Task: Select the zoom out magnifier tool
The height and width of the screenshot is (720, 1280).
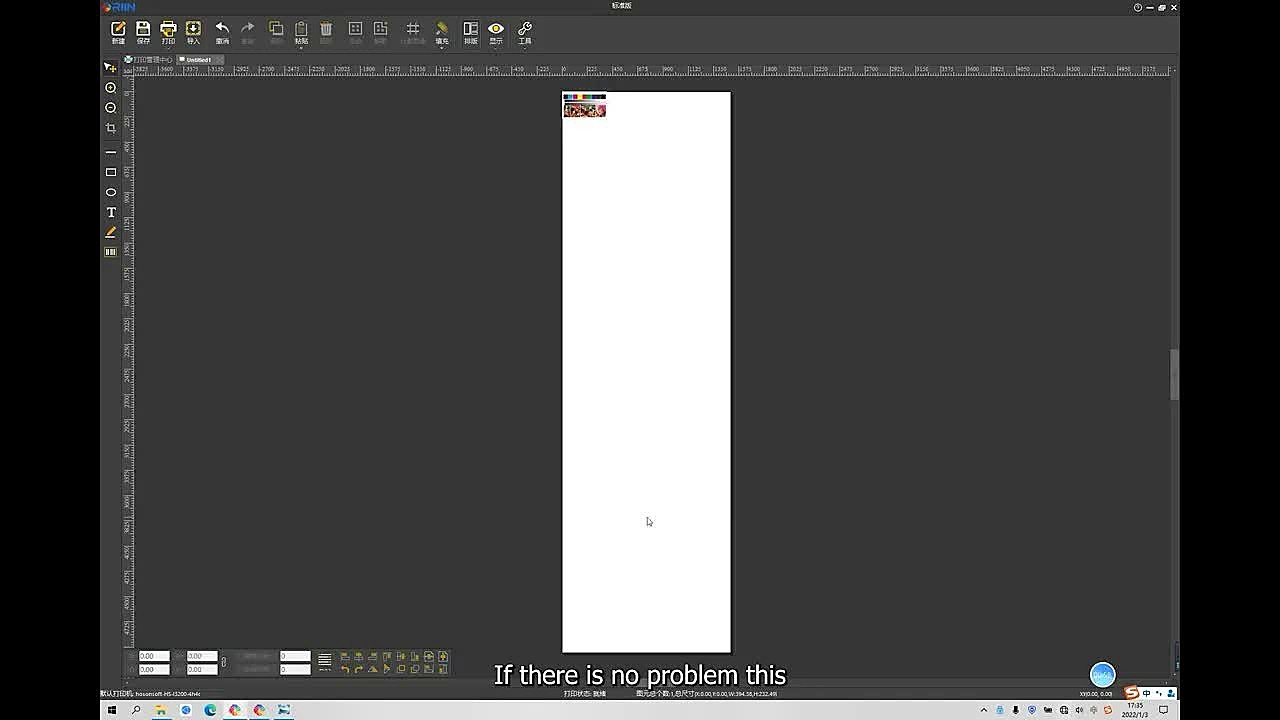Action: tap(111, 108)
